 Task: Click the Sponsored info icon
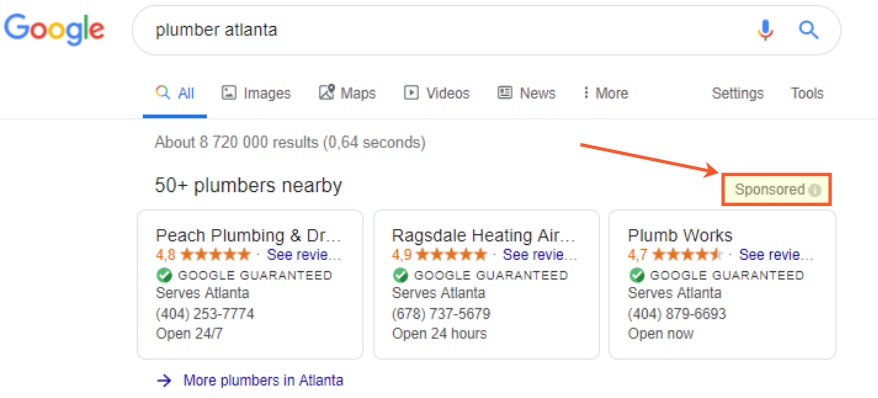pos(815,190)
